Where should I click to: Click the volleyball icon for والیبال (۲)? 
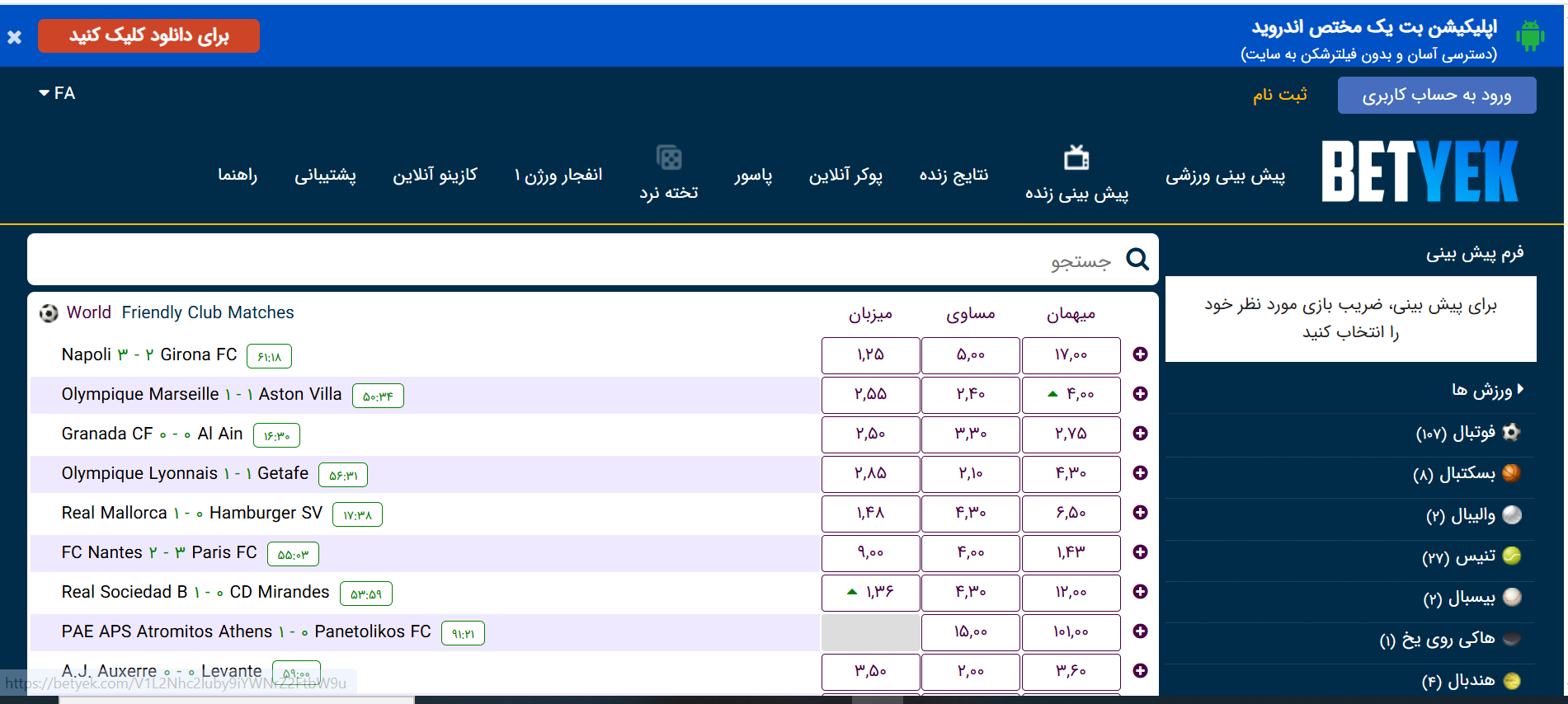click(1512, 514)
